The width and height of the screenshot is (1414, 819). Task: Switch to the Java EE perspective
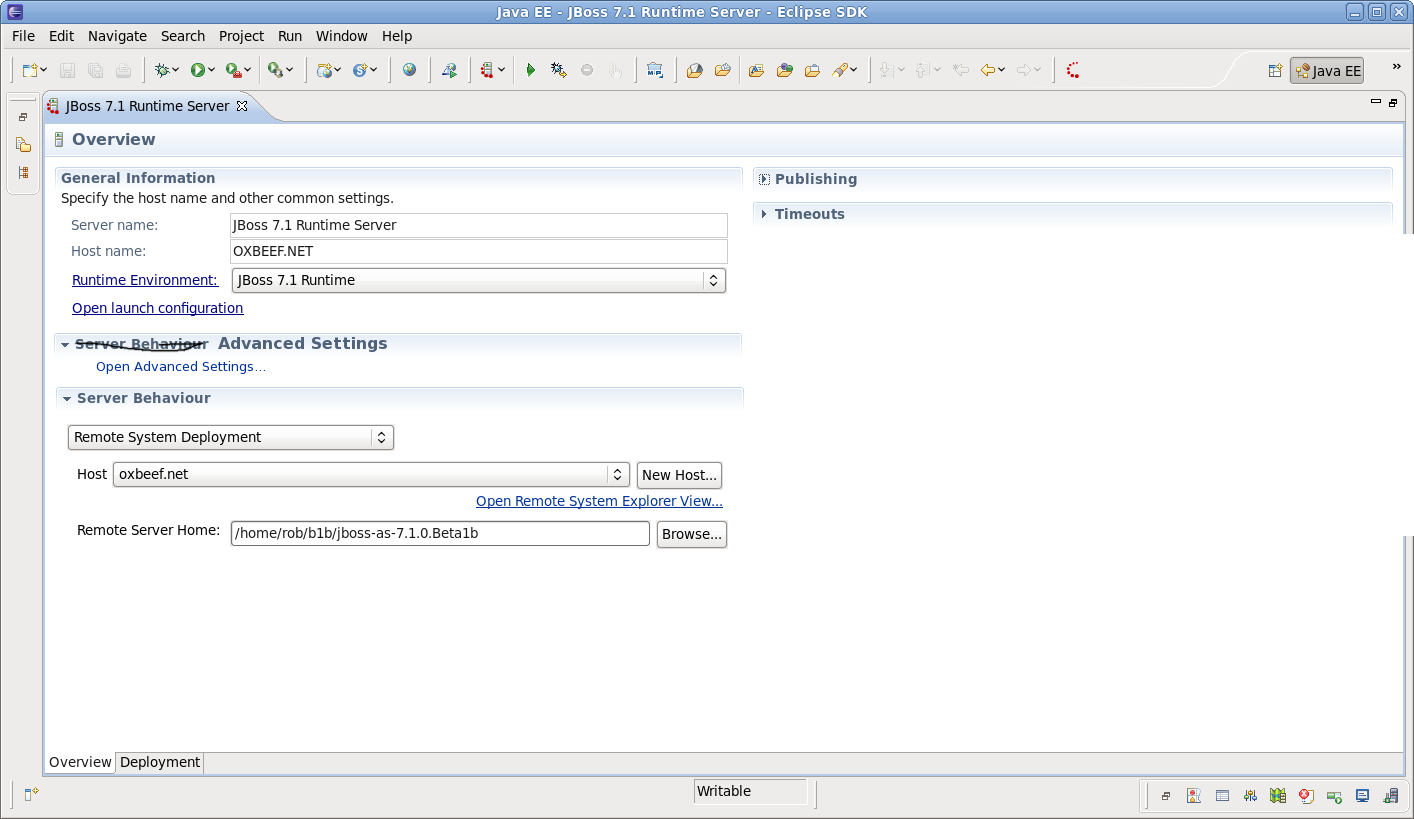(x=1327, y=71)
